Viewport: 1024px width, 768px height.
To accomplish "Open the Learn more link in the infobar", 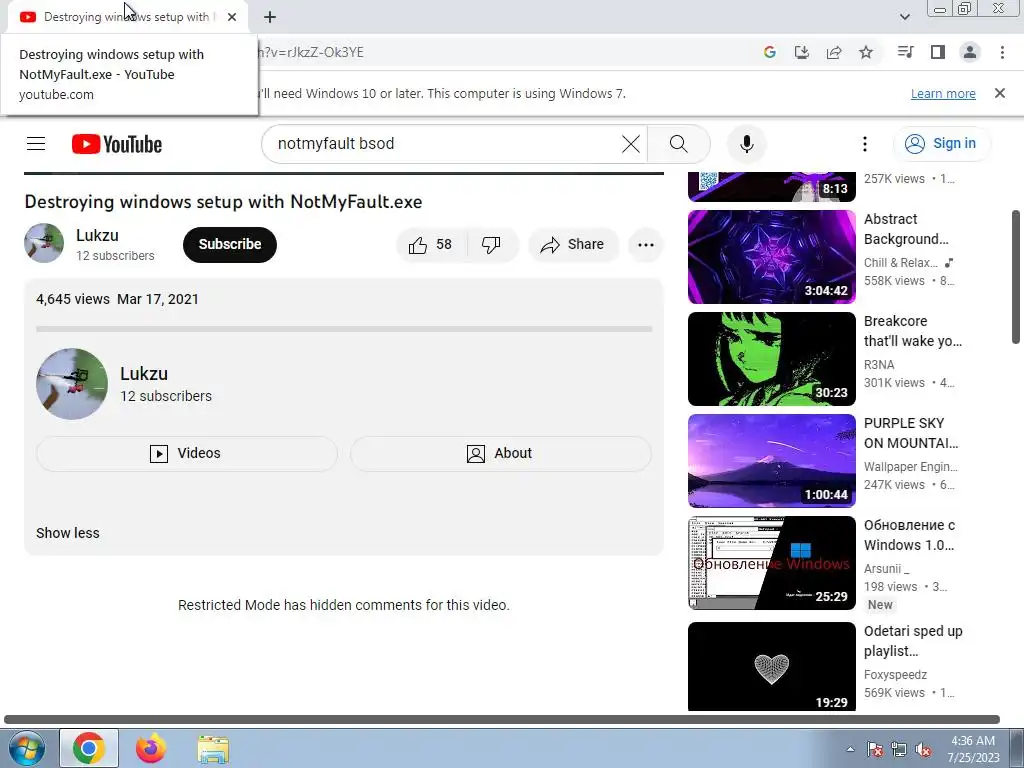I will click(x=943, y=93).
